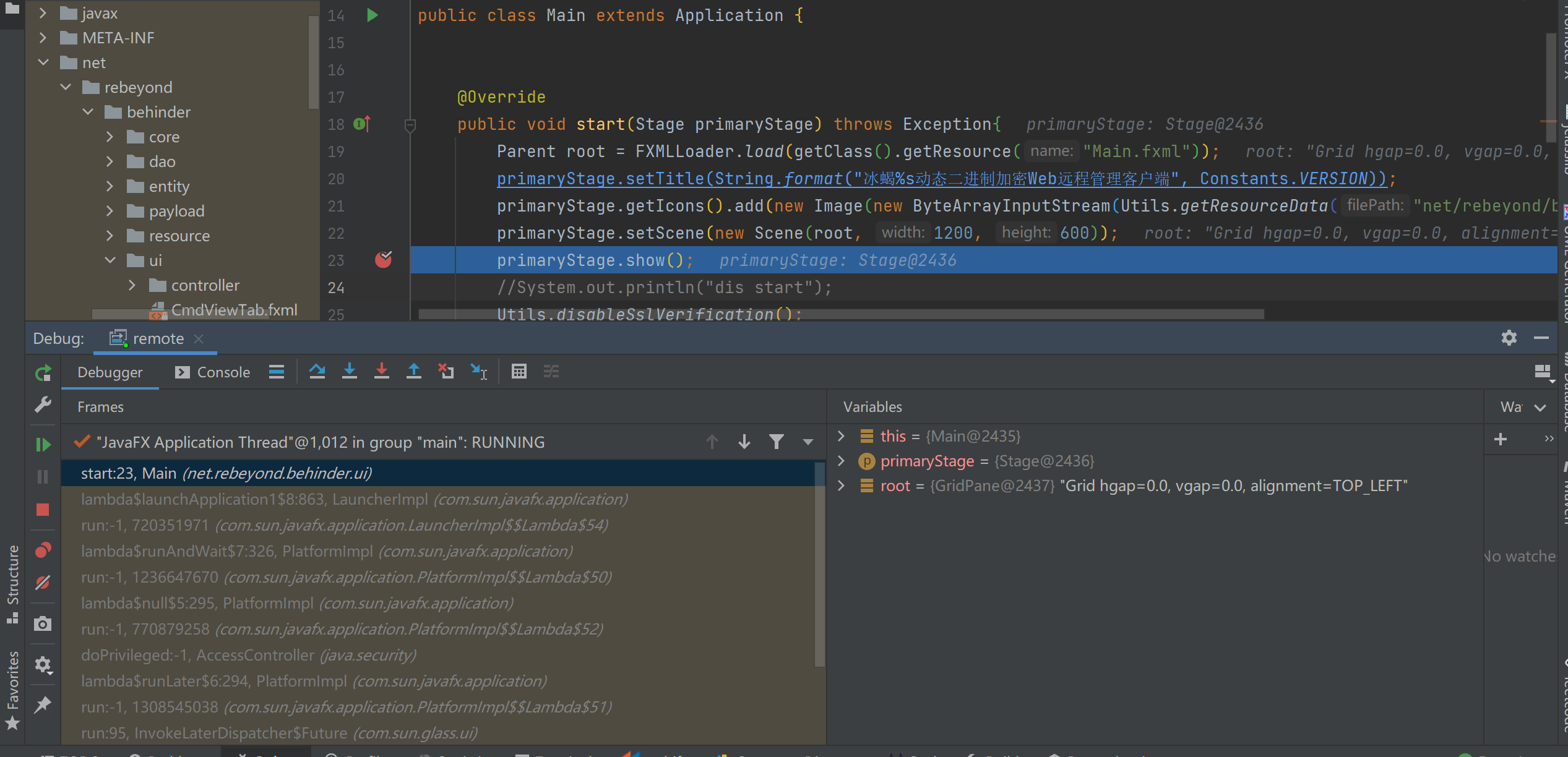The height and width of the screenshot is (757, 1568).
Task: Collapse the ui folder
Action: (x=110, y=260)
